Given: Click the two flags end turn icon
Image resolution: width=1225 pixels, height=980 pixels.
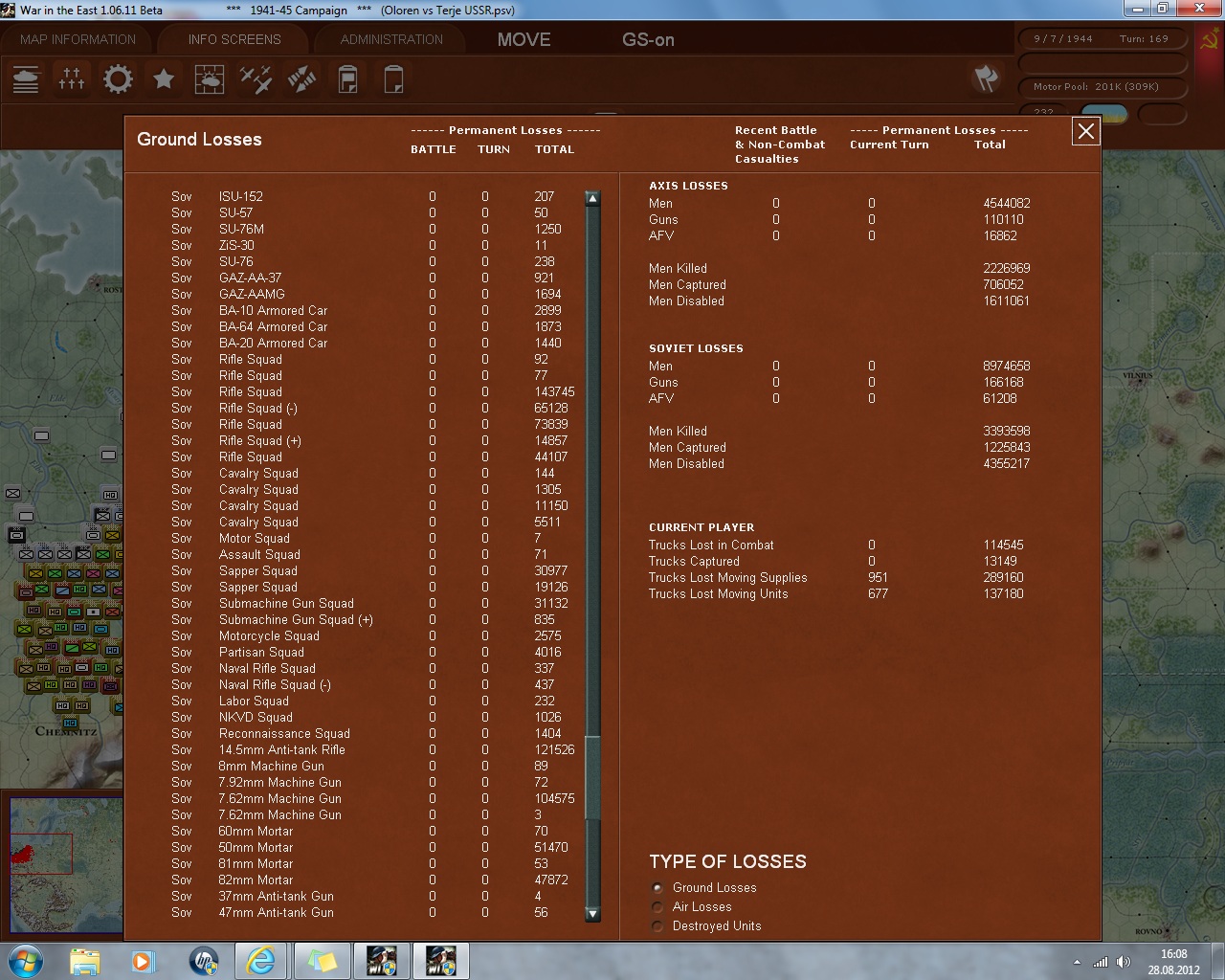Looking at the screenshot, I should coord(986,78).
